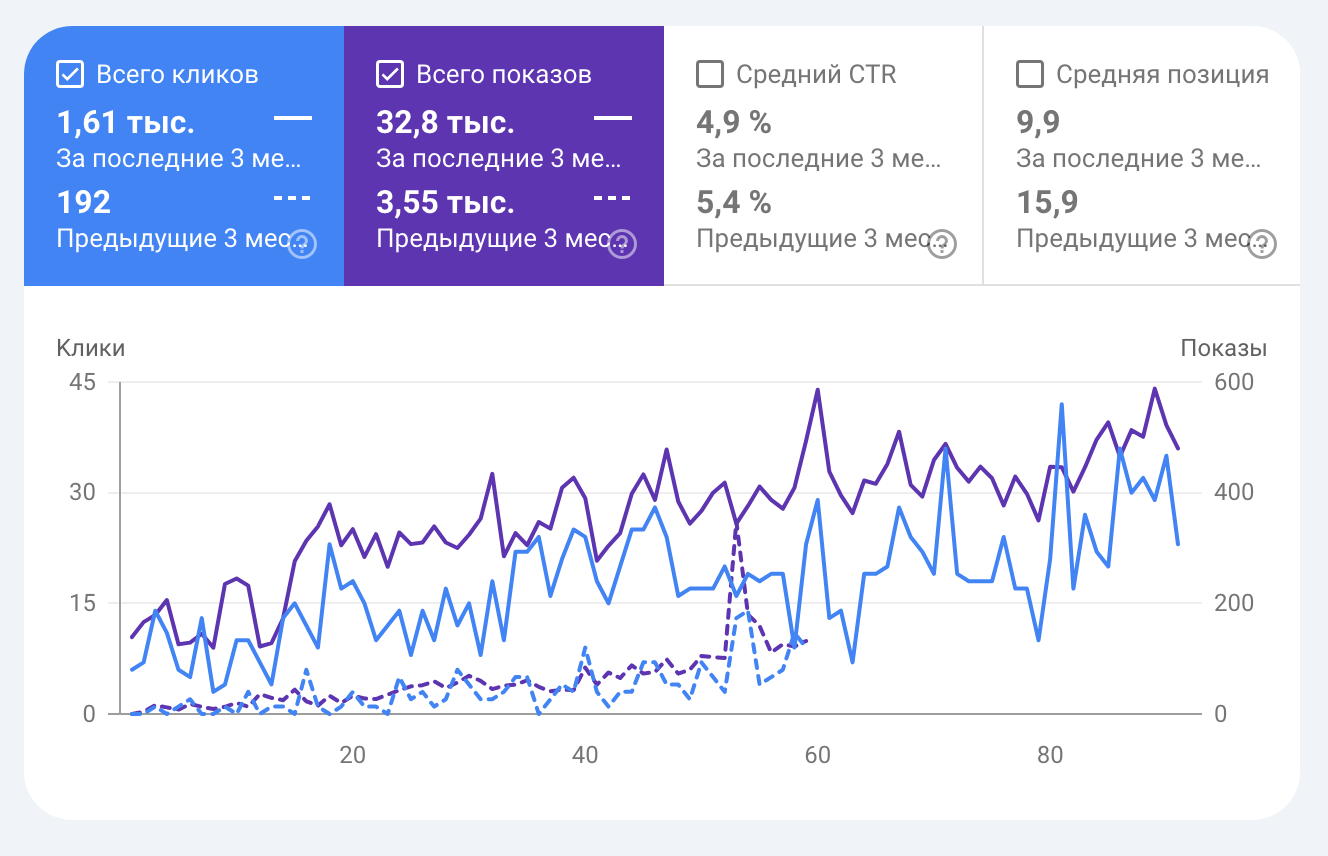Click the Показы axis title
This screenshot has width=1328, height=856.
[x=1224, y=348]
